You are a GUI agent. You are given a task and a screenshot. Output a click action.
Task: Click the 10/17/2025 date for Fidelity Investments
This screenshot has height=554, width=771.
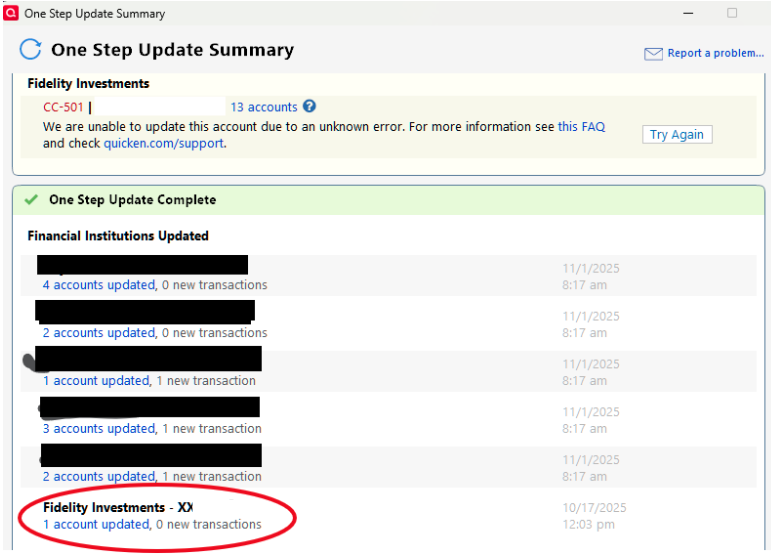point(594,507)
